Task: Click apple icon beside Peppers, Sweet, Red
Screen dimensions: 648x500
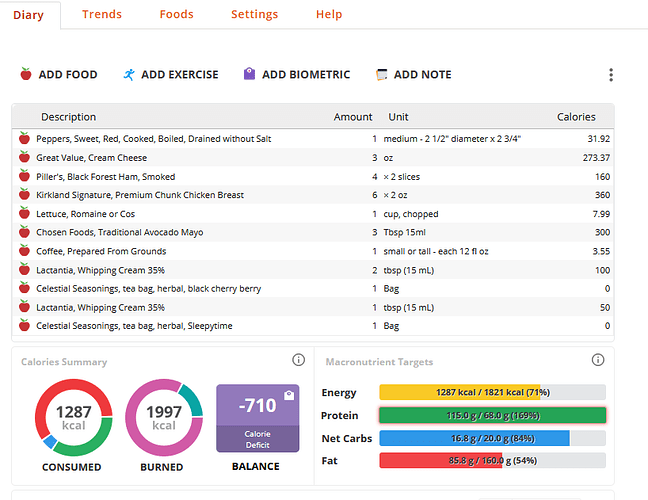Action: tap(24, 138)
